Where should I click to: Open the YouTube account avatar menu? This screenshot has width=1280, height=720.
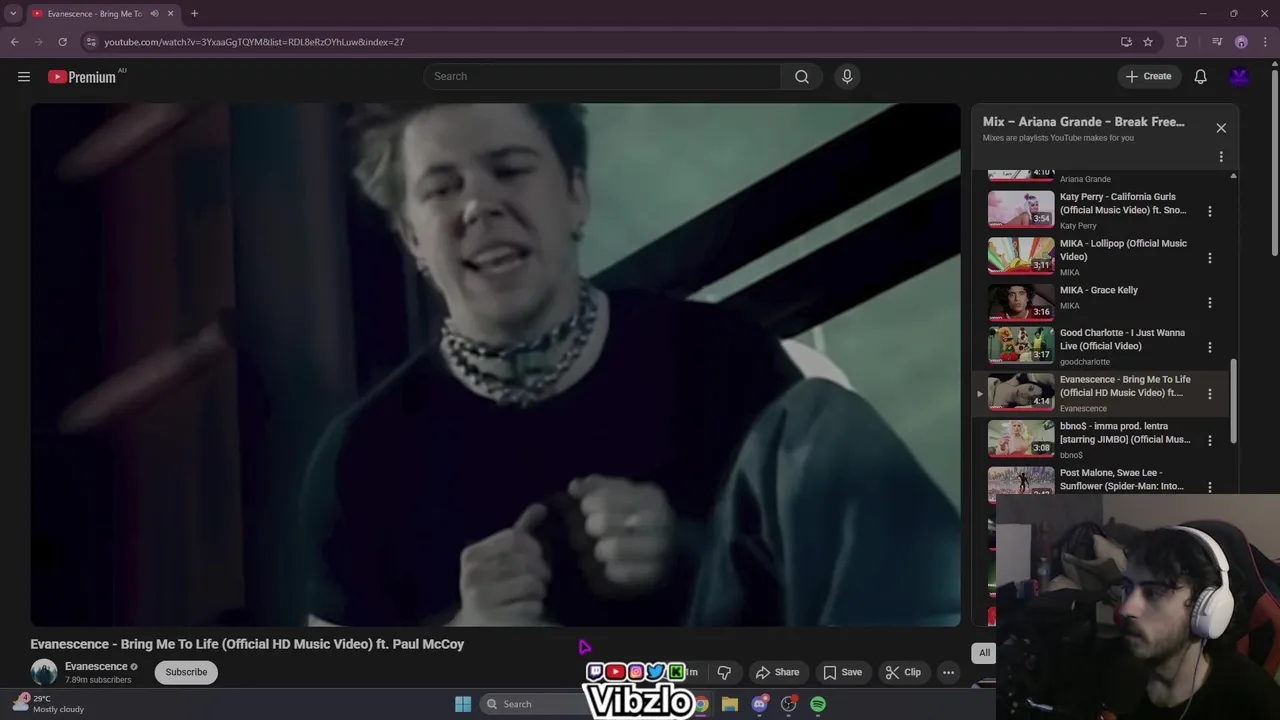coord(1240,77)
